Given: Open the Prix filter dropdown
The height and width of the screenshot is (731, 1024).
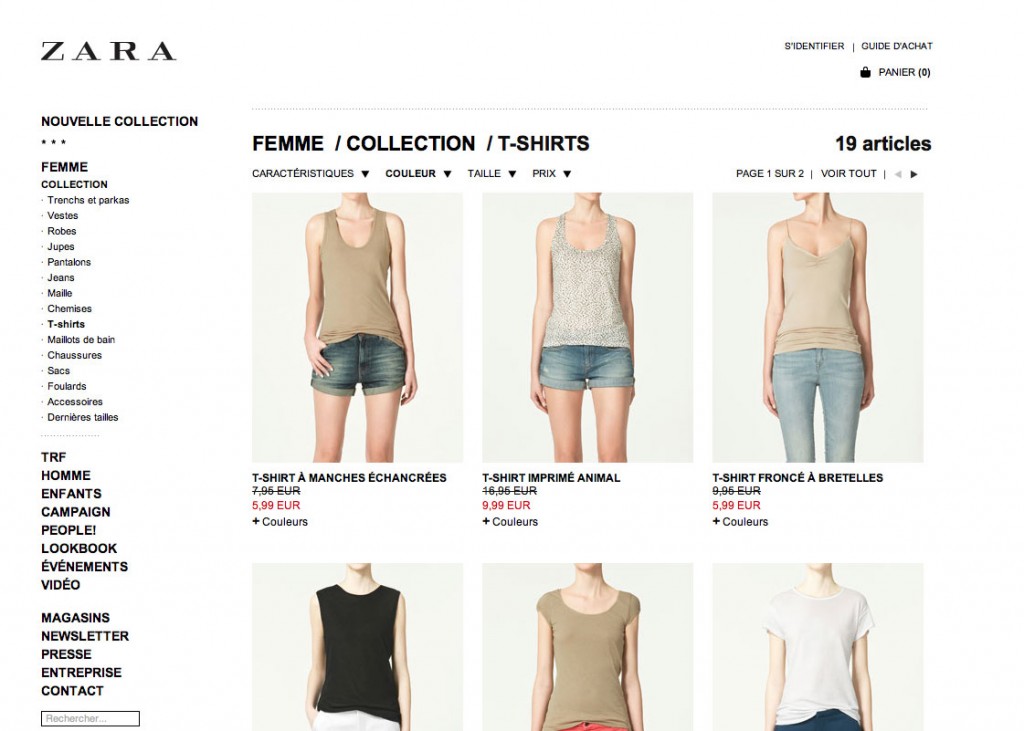Looking at the screenshot, I should (x=552, y=173).
